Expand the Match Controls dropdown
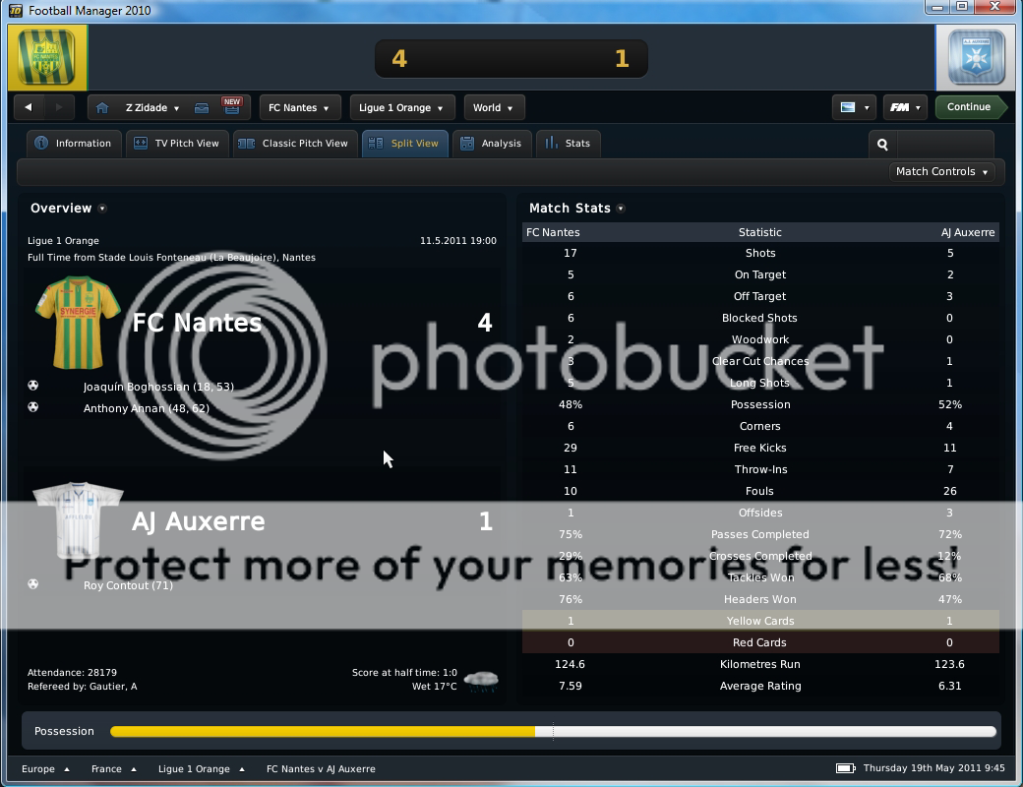Image resolution: width=1023 pixels, height=787 pixels. coord(942,172)
